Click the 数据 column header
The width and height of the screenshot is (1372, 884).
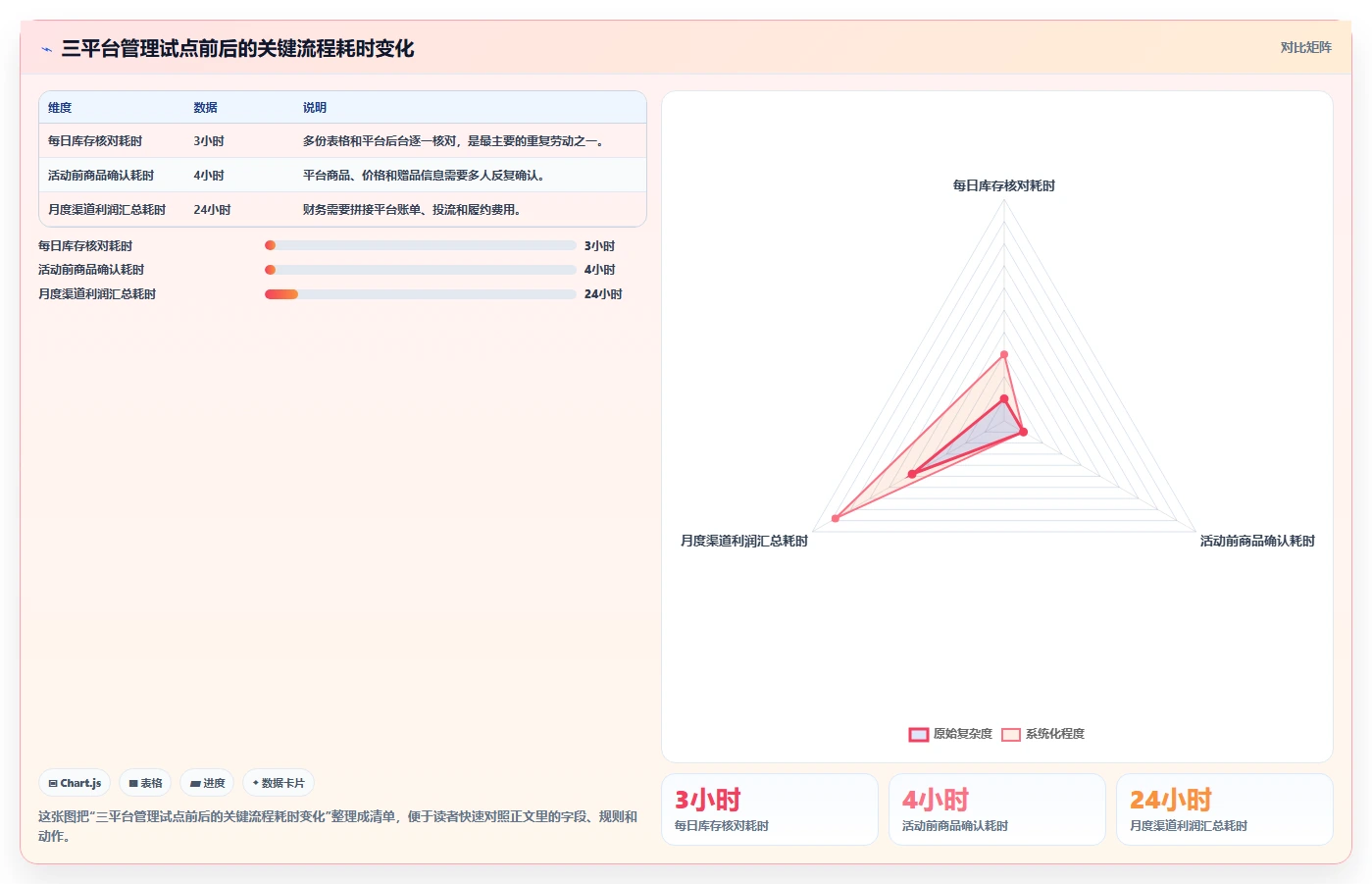(205, 108)
